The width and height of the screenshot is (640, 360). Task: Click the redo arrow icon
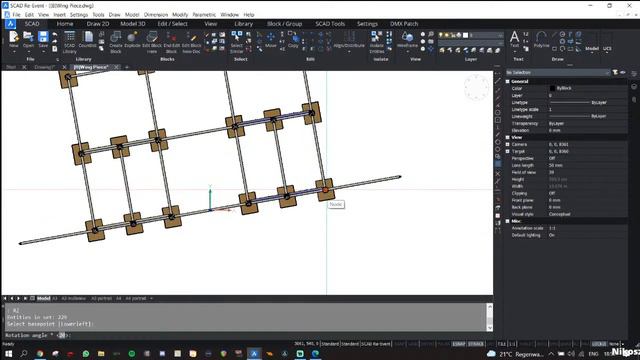55,42
